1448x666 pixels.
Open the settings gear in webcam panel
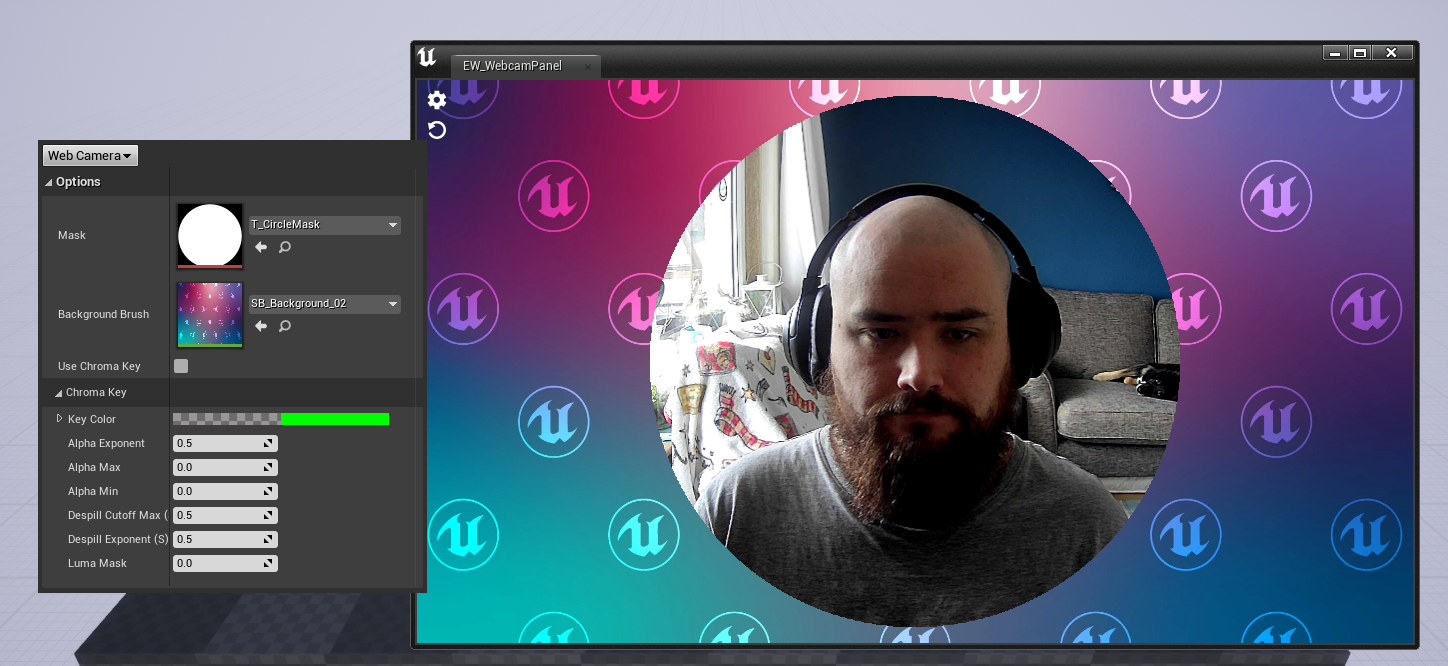point(437,100)
